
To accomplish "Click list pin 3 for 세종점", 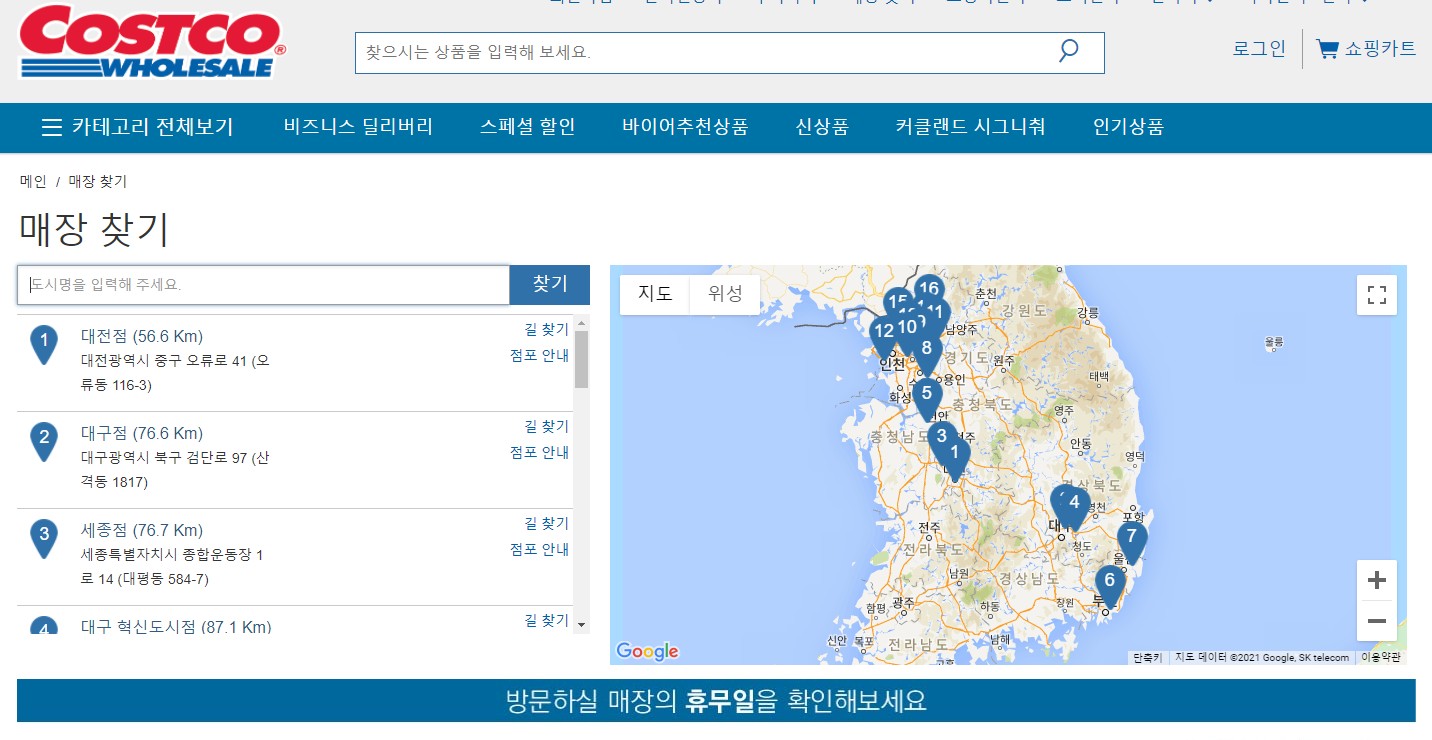I will point(44,538).
